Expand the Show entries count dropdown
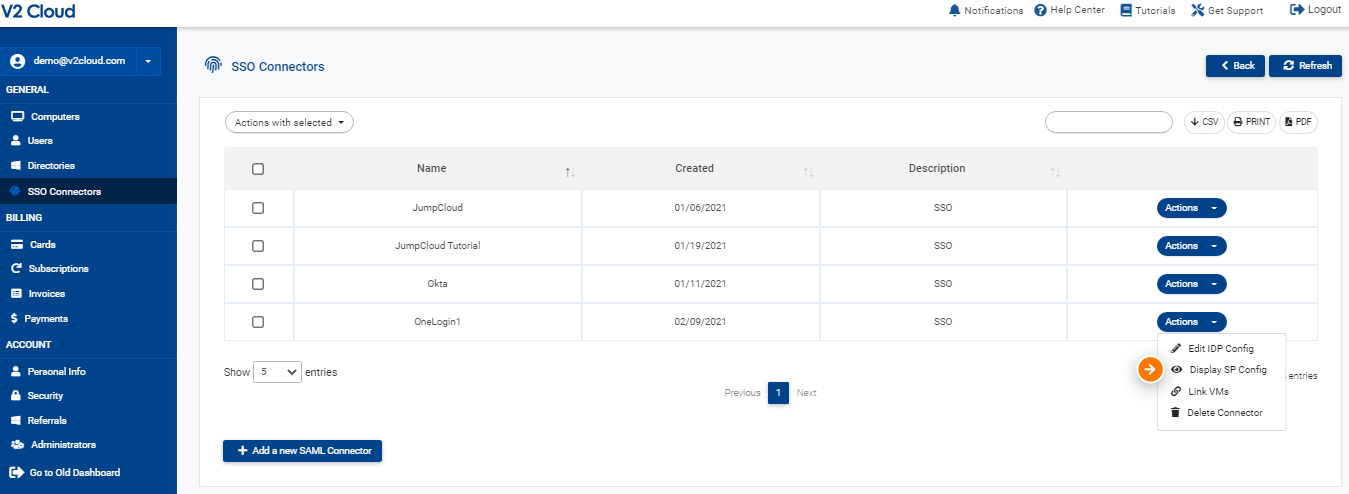This screenshot has width=1349, height=494. coord(277,372)
